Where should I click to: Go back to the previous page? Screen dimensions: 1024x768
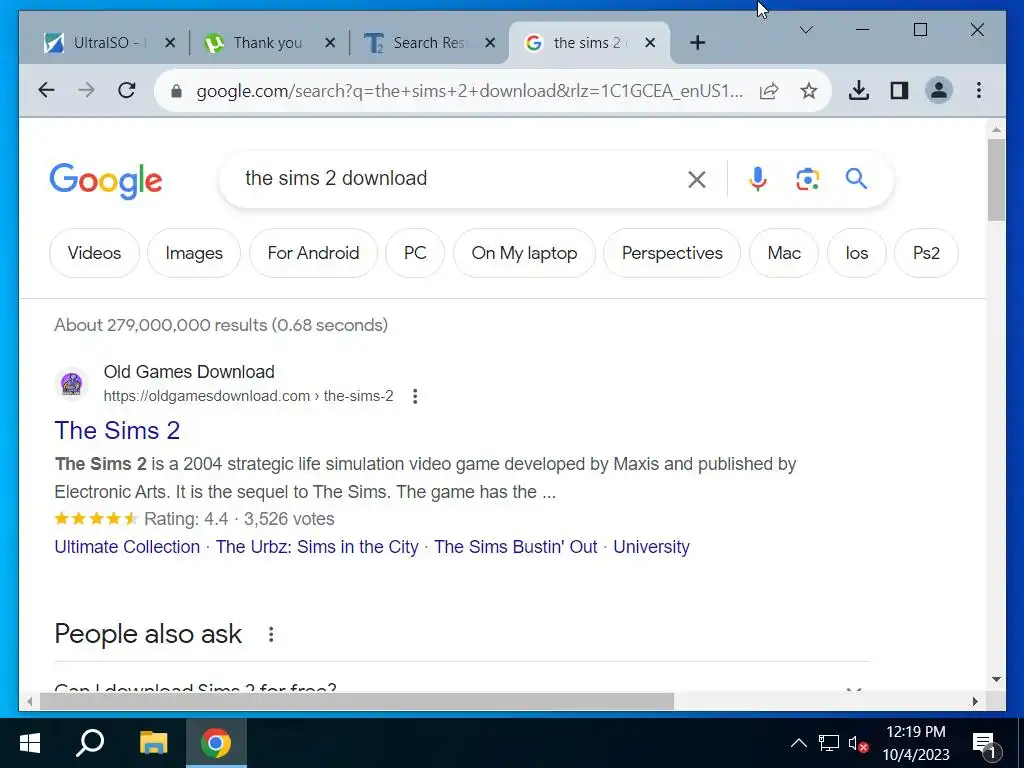46,90
